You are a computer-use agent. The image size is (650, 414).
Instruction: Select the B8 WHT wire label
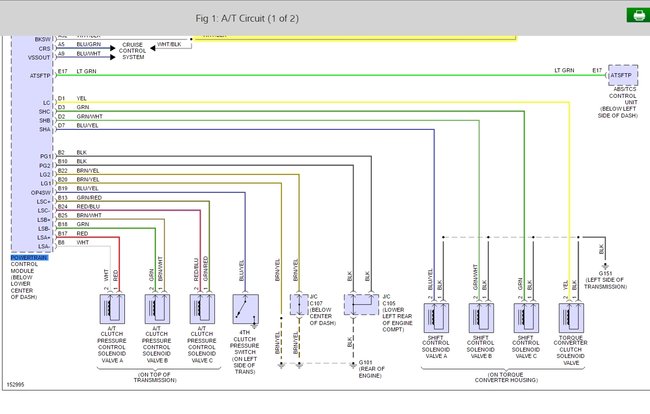[82, 242]
